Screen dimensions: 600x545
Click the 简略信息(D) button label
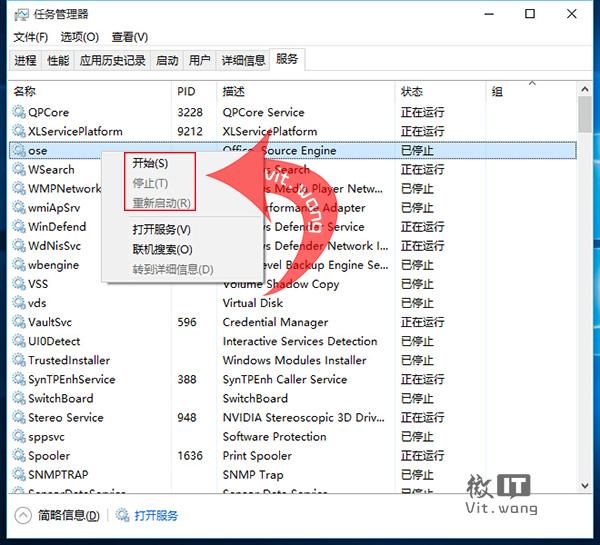(x=69, y=516)
